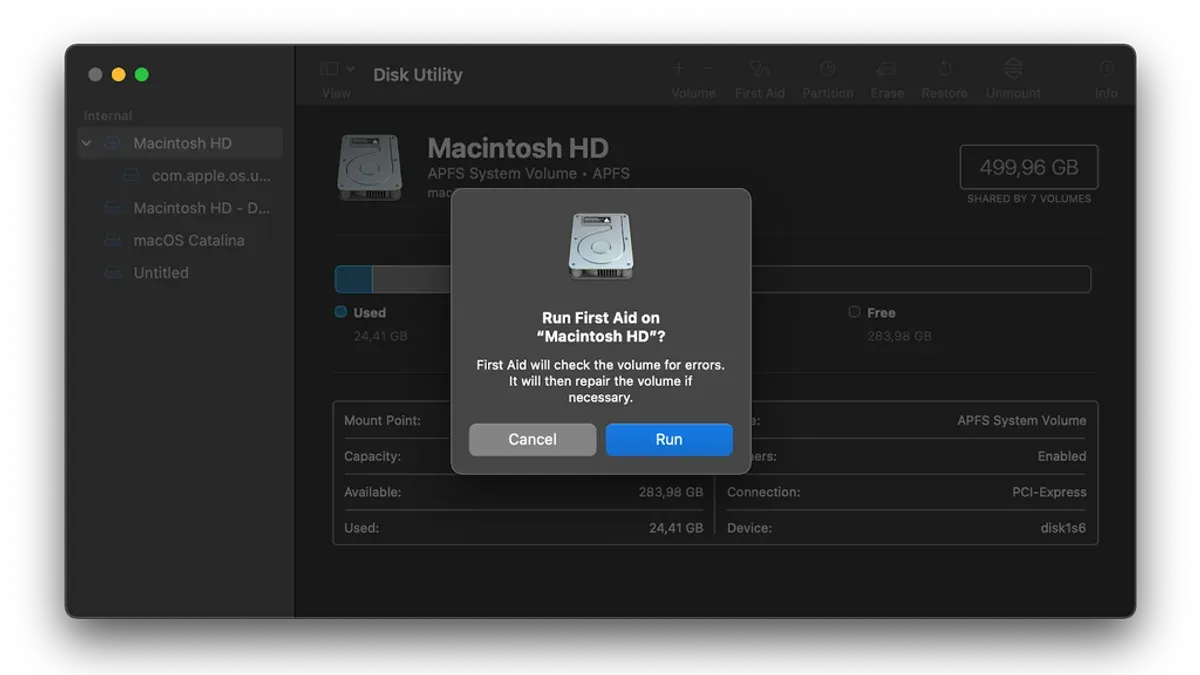Collapse the Macintosh HD sidebar tree

click(x=87, y=143)
